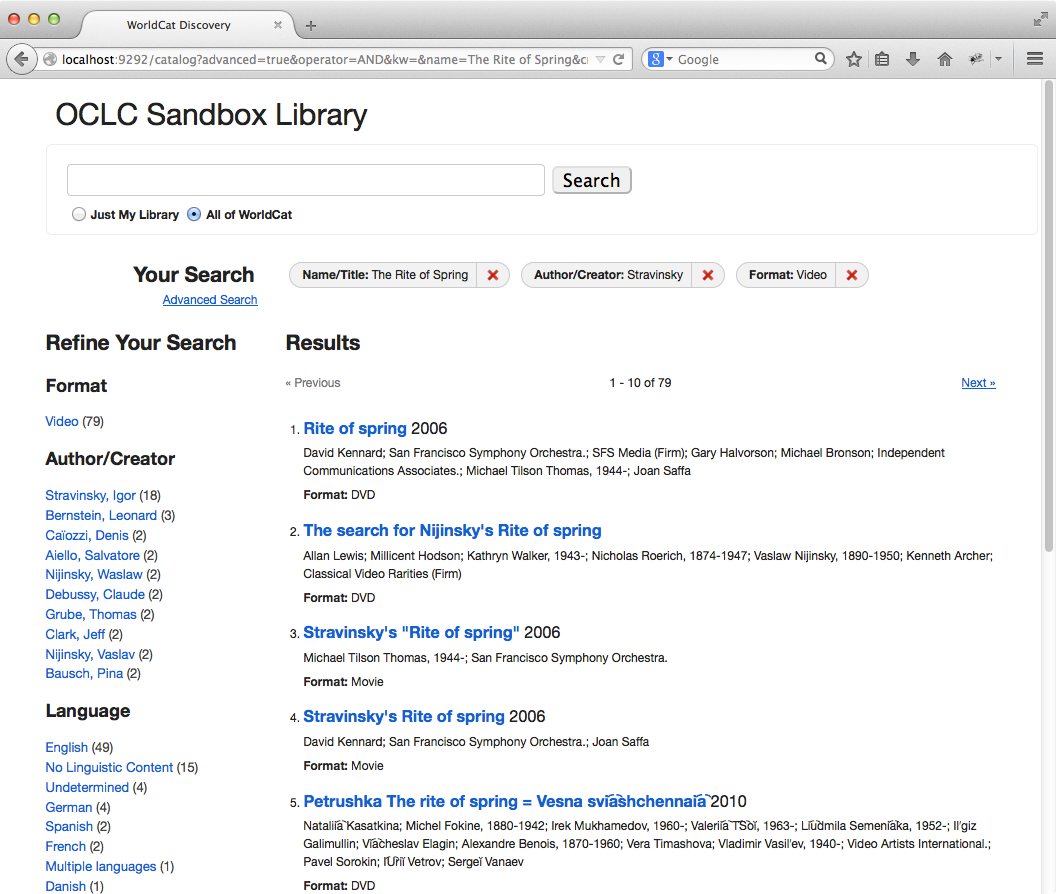The image size is (1056, 894).
Task: Open the search engine dropdown next to Google
Action: pos(661,59)
